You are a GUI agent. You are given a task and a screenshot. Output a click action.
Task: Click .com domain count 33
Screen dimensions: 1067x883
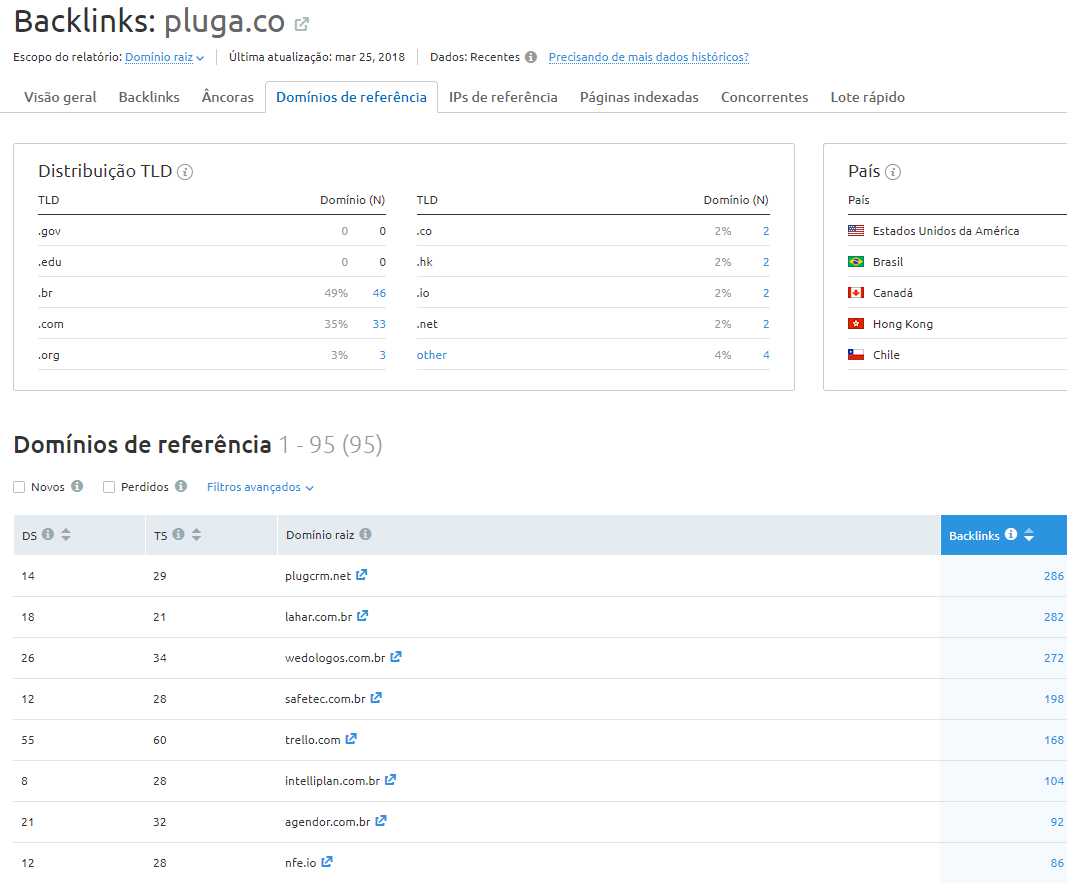click(379, 324)
